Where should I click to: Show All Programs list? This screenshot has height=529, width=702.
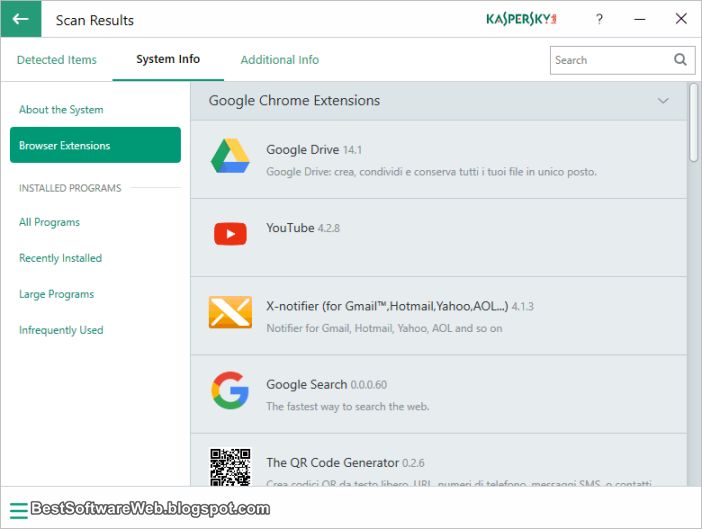49,222
